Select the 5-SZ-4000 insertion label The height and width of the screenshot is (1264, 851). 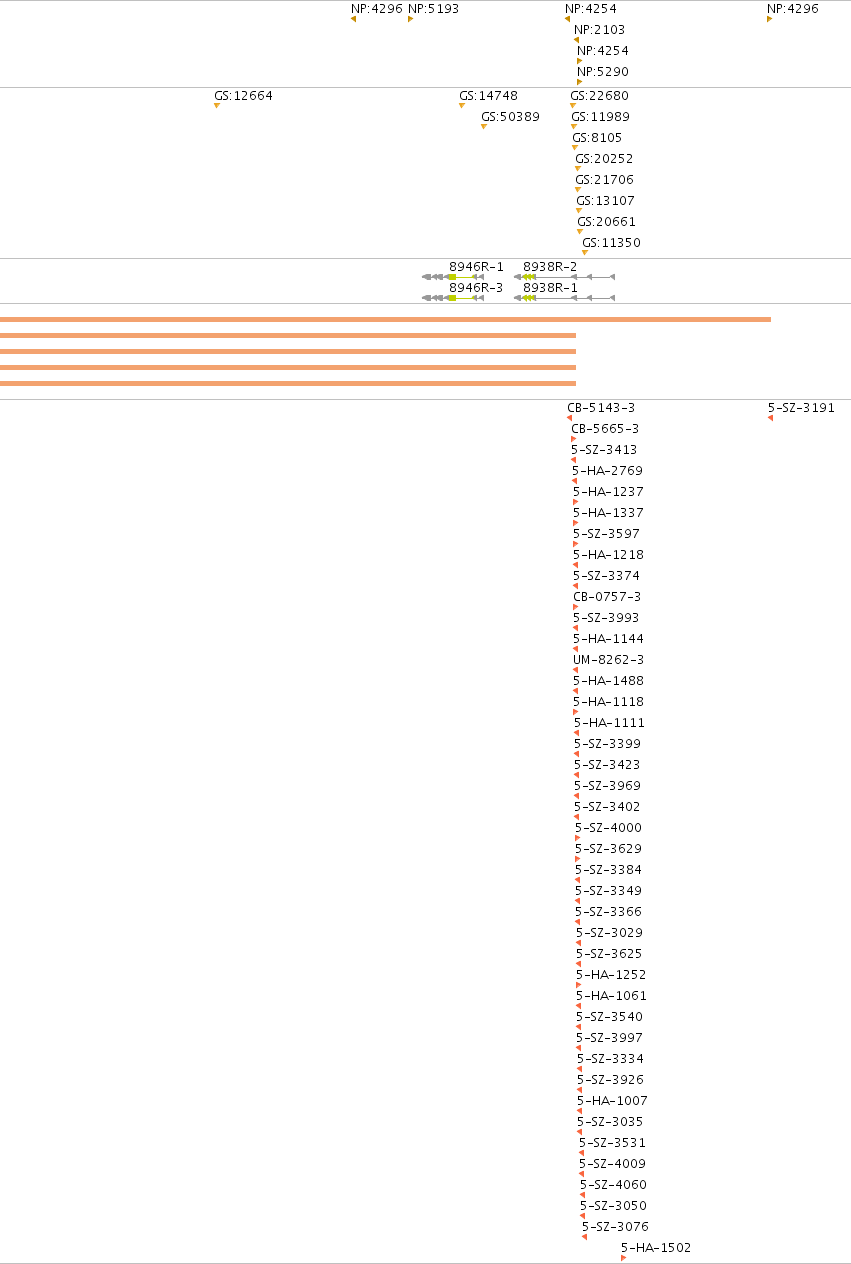point(608,828)
